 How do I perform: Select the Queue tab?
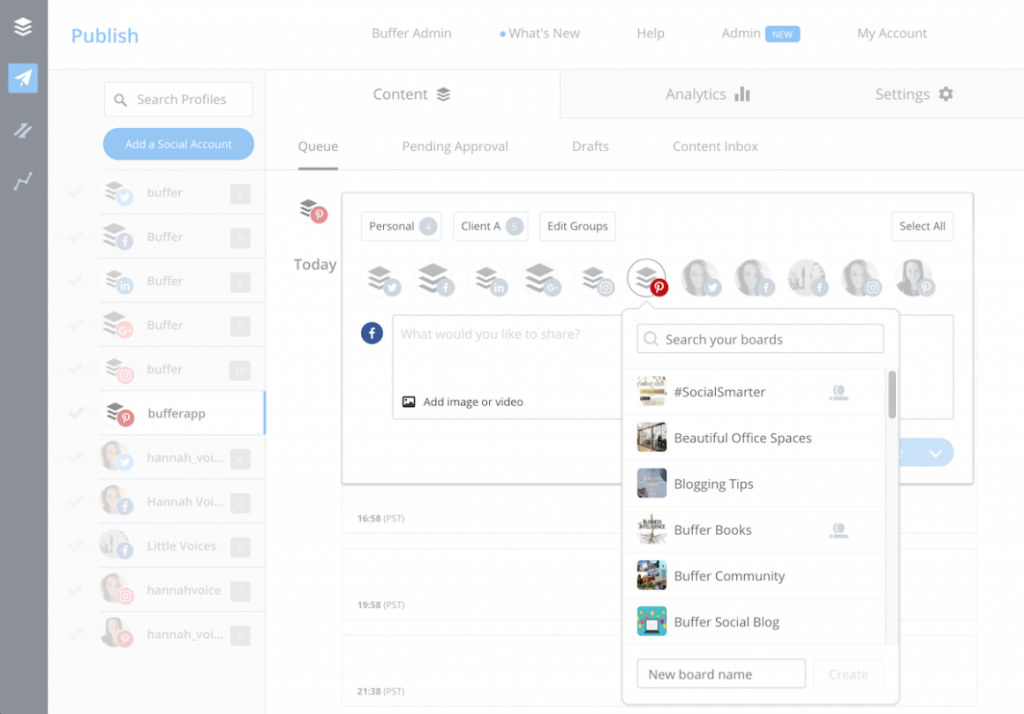[x=318, y=146]
